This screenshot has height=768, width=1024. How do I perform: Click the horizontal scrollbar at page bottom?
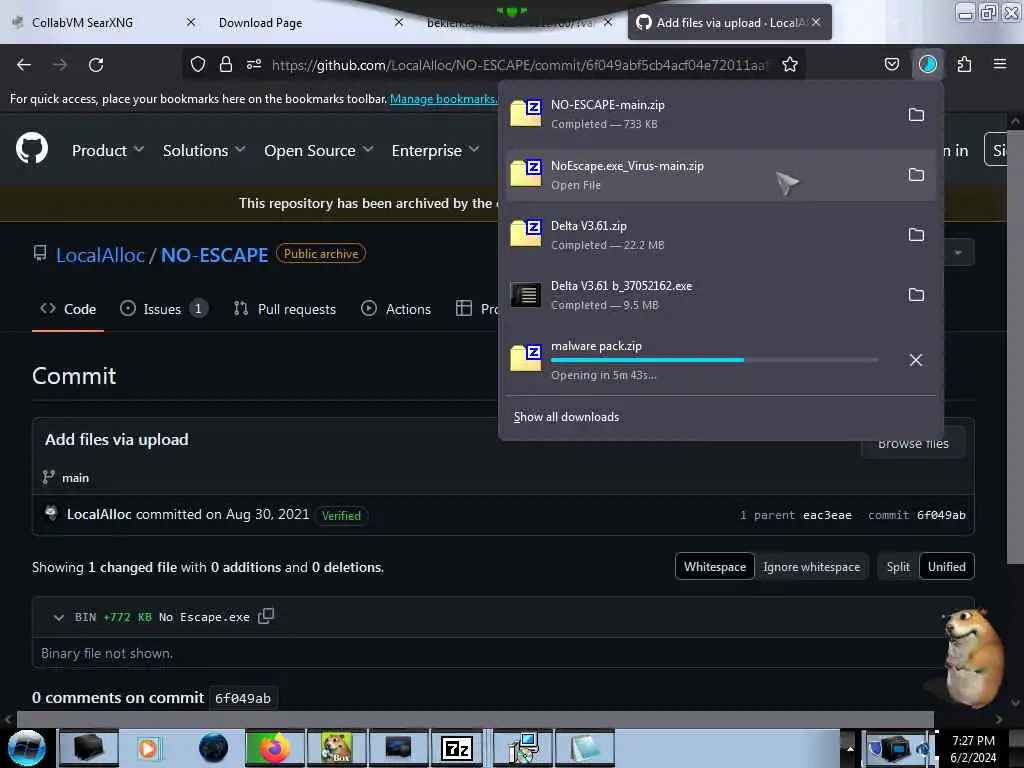[475, 719]
